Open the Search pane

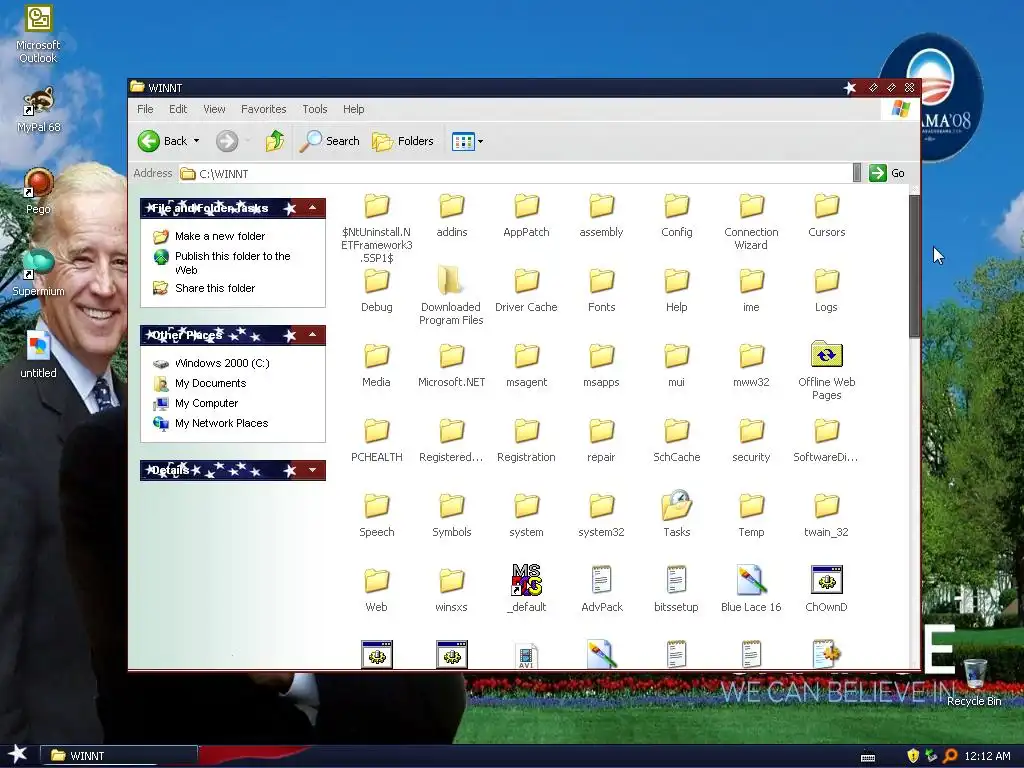330,140
